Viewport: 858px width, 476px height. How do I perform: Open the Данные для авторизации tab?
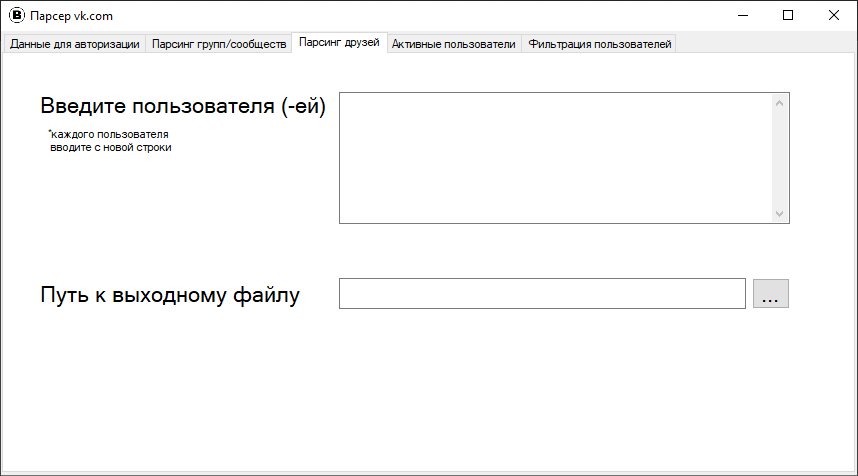(x=75, y=44)
